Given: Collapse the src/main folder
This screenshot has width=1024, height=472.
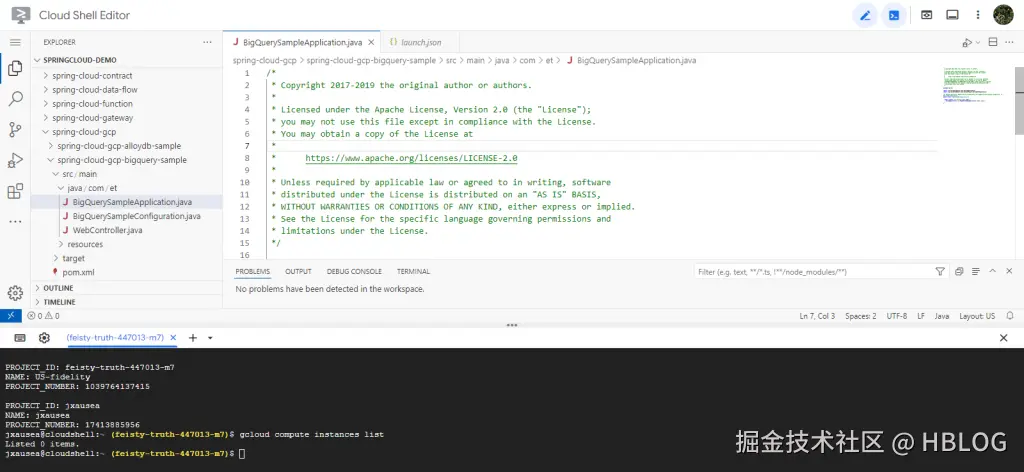Looking at the screenshot, I should [x=127, y=174].
